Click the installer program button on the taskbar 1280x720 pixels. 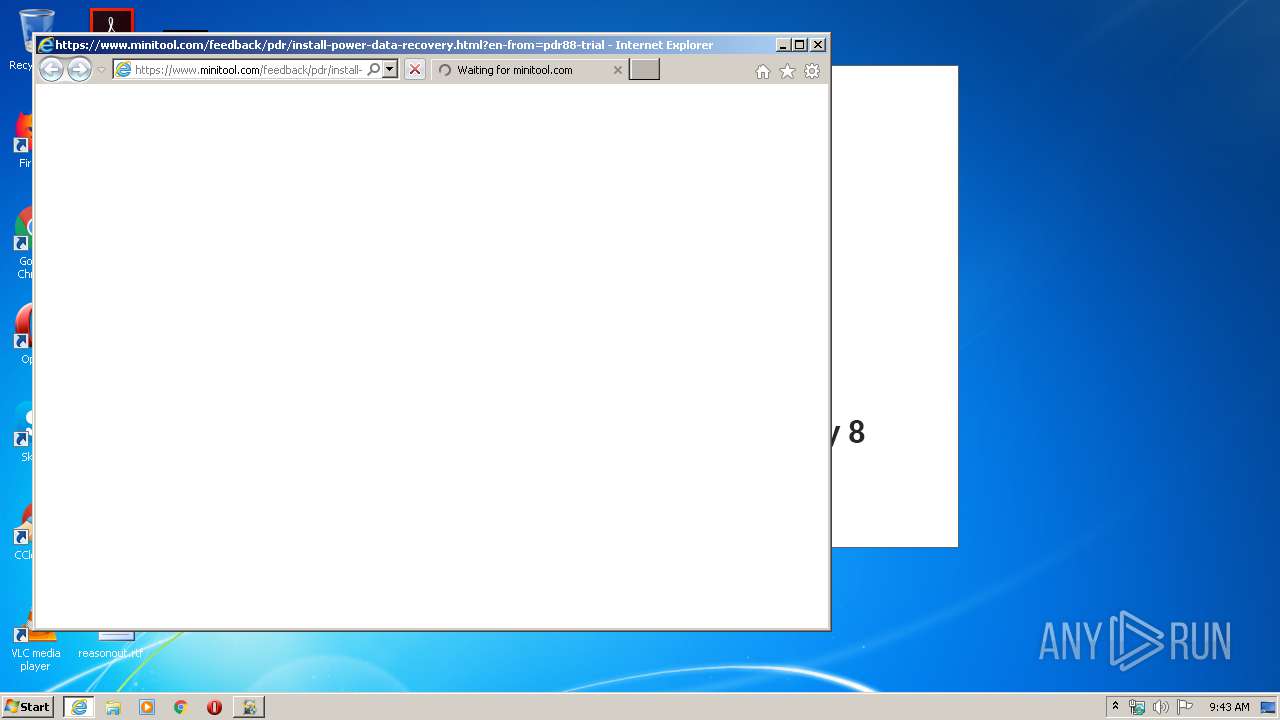(x=249, y=707)
